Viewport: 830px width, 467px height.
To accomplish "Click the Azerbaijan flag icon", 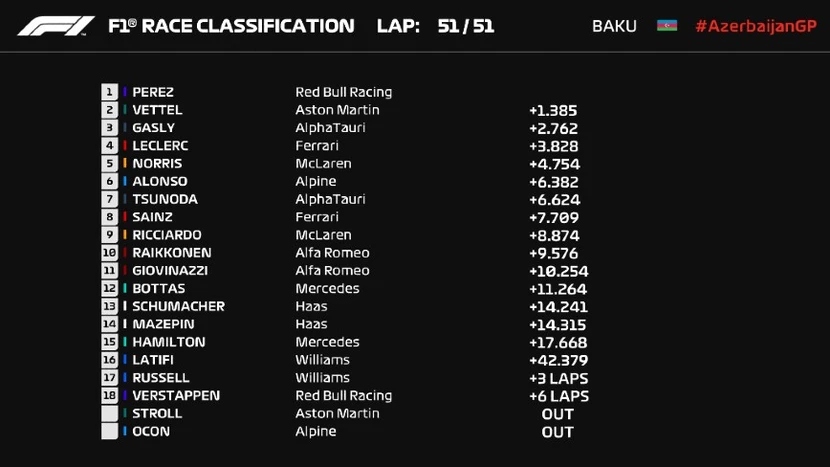I will pyautogui.click(x=667, y=26).
